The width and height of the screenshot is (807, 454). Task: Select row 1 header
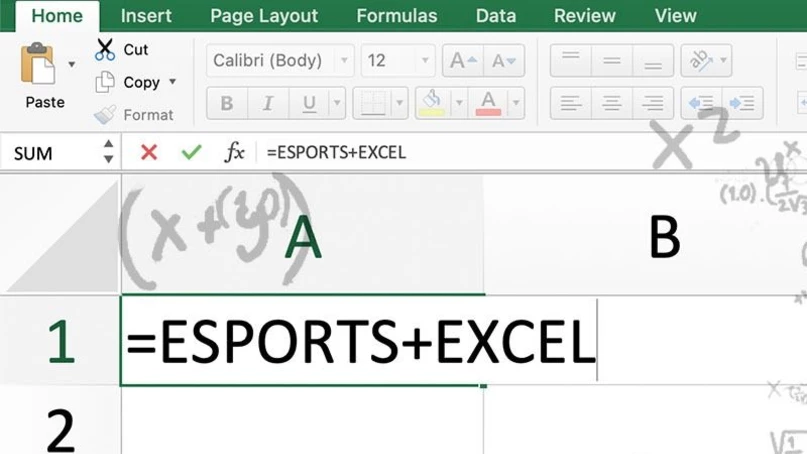click(60, 341)
